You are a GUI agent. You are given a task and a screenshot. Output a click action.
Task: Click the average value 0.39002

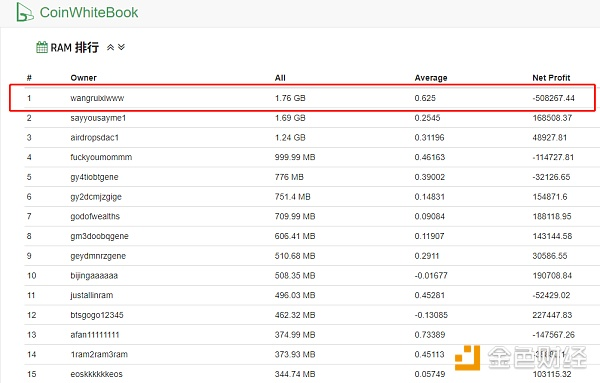430,177
